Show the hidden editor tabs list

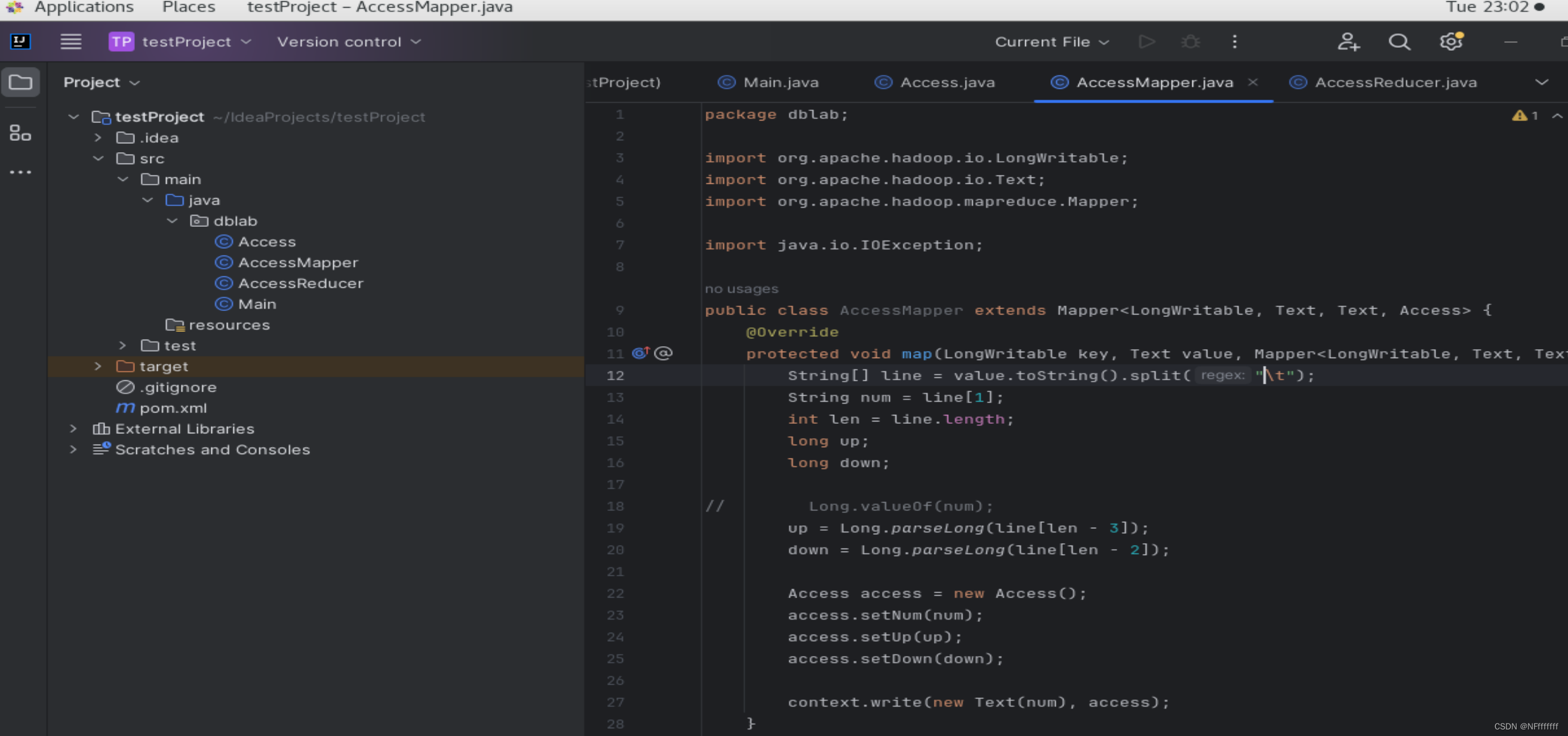coord(1541,82)
